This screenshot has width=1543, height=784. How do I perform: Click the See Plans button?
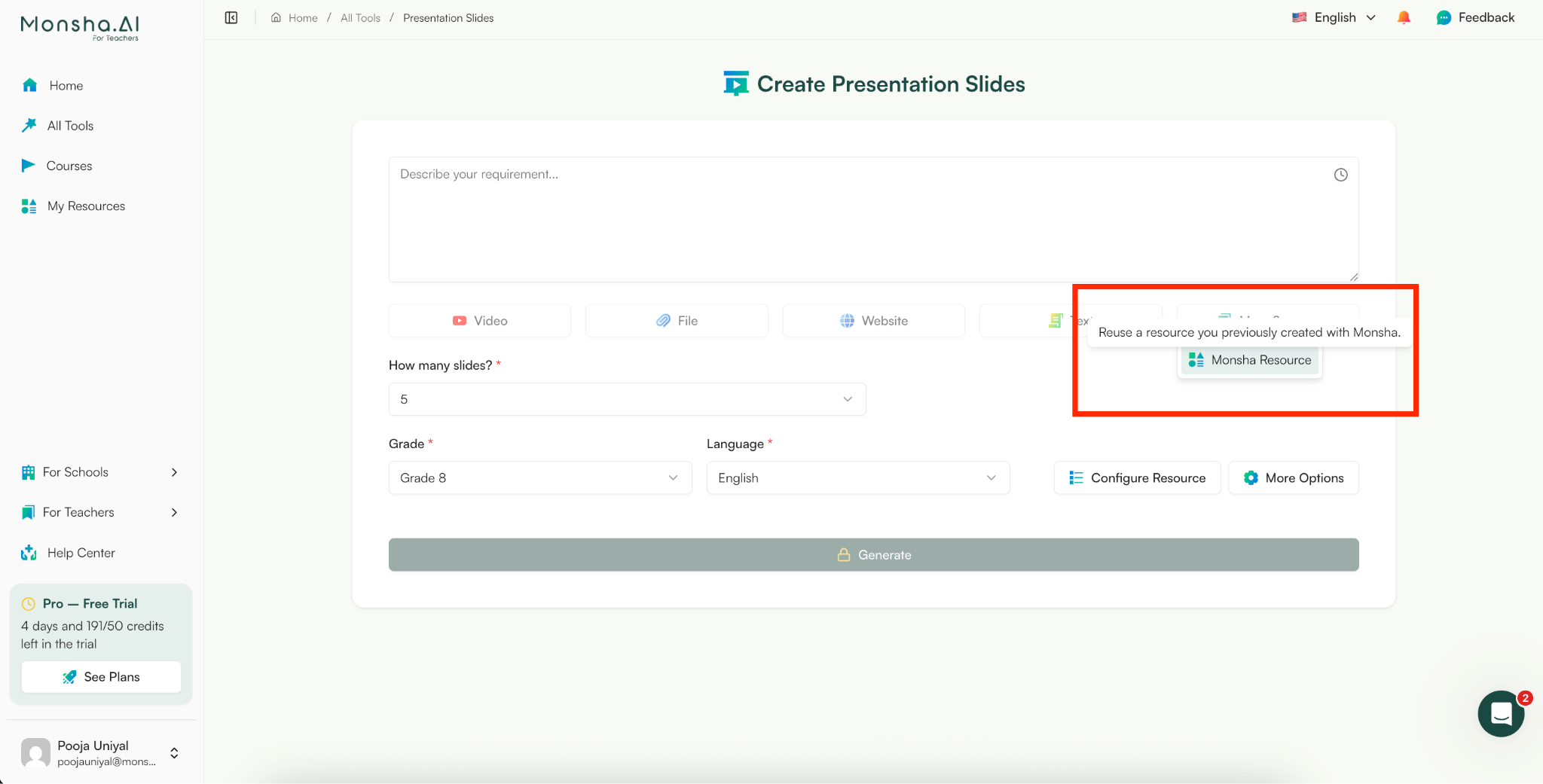point(101,676)
